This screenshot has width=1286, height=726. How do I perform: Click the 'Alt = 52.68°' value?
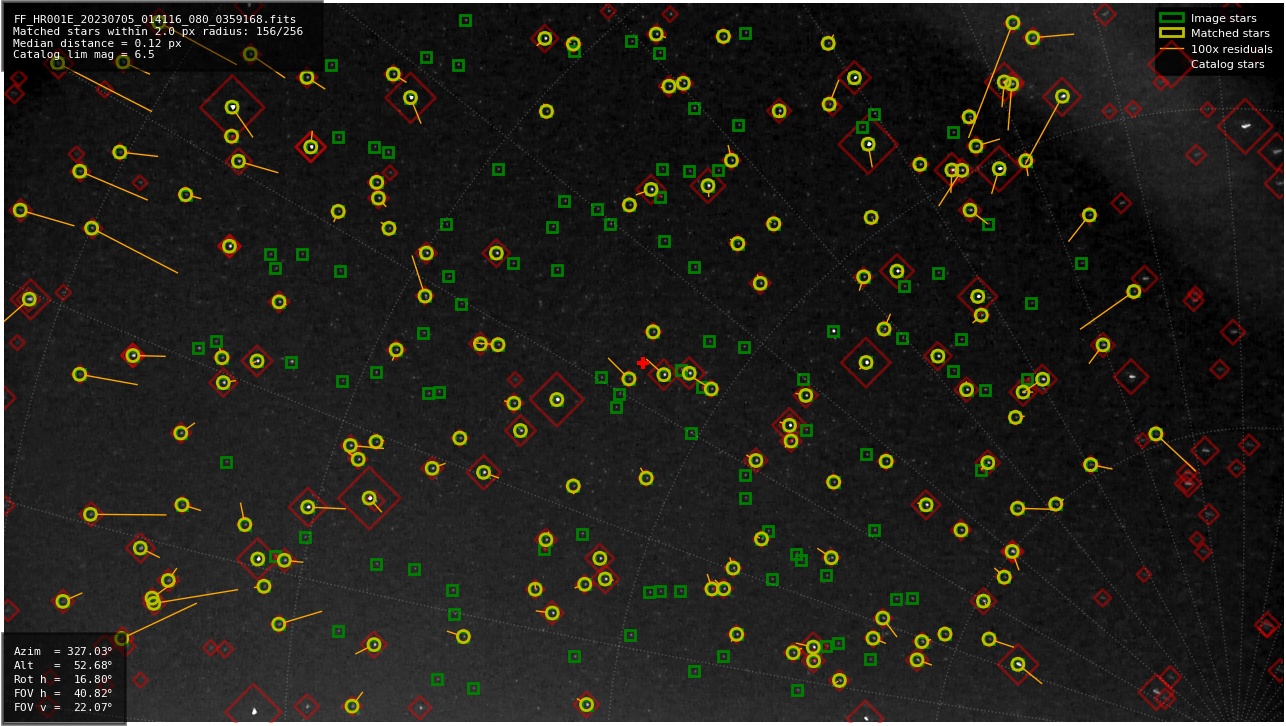pos(63,665)
